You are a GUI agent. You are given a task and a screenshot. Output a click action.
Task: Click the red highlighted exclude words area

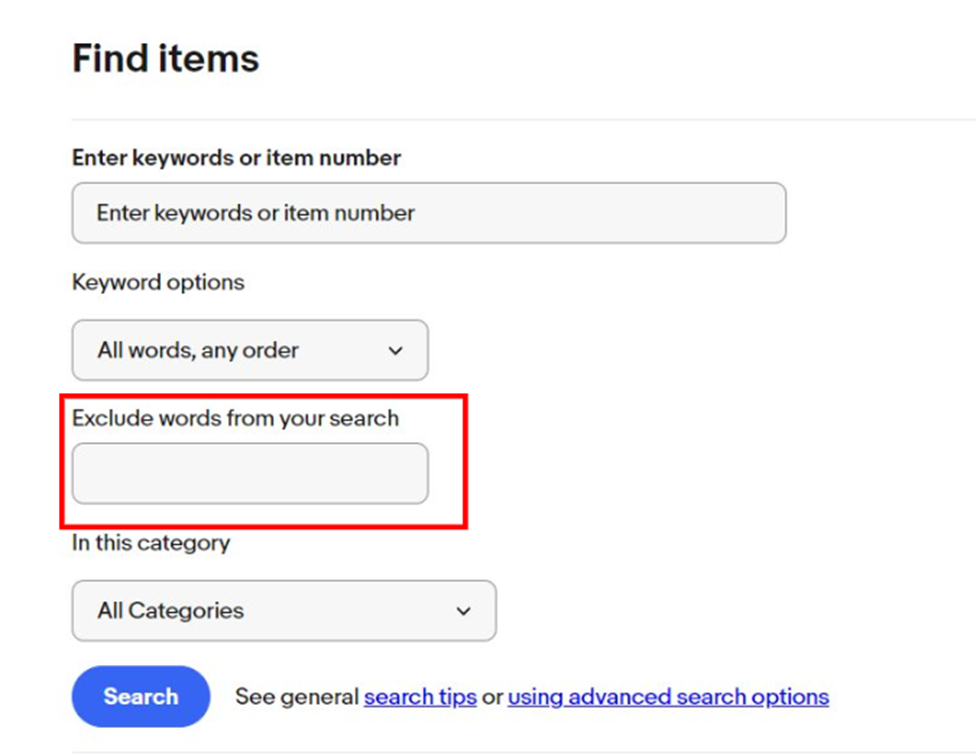264,461
